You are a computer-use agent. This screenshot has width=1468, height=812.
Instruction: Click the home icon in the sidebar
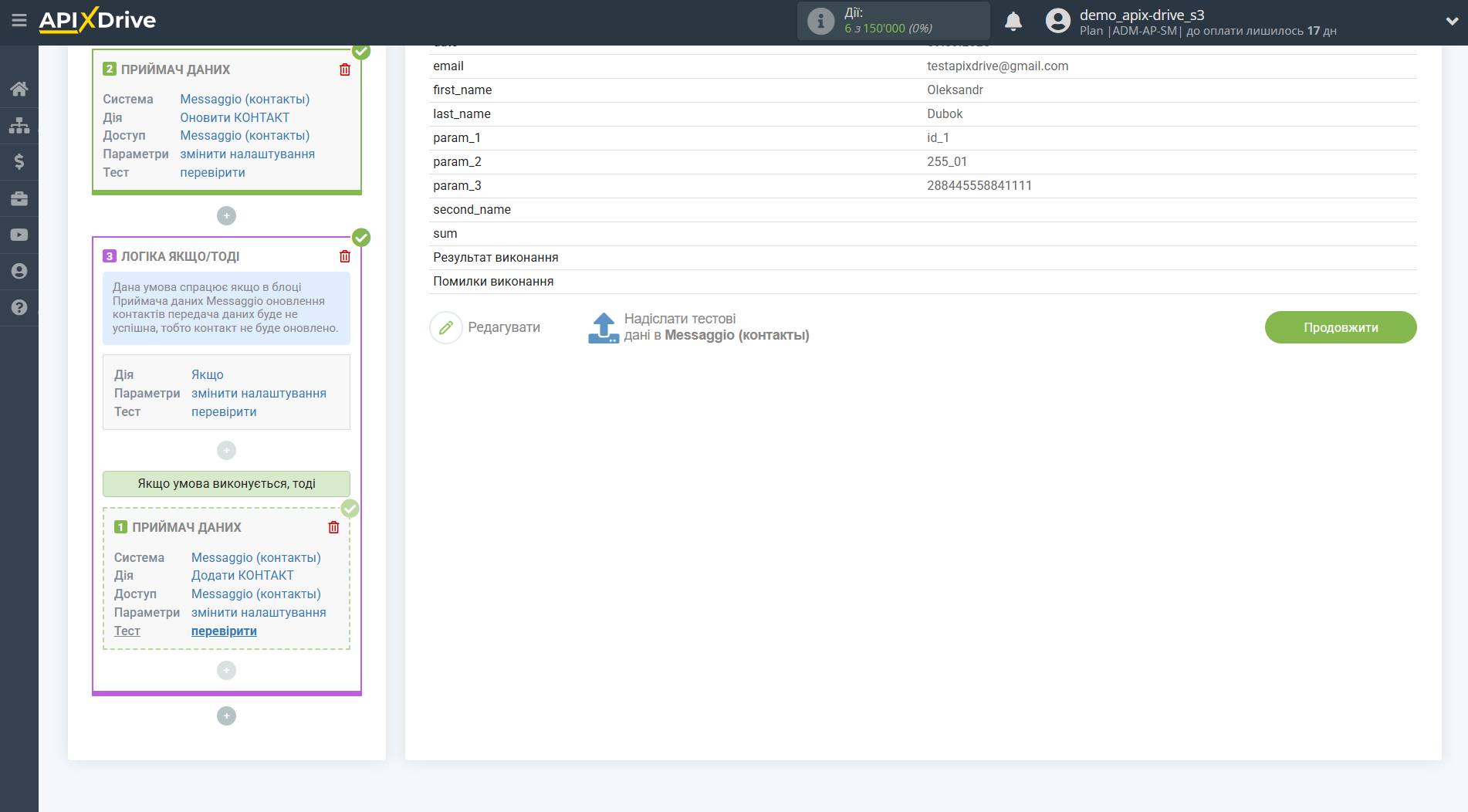pos(19,89)
